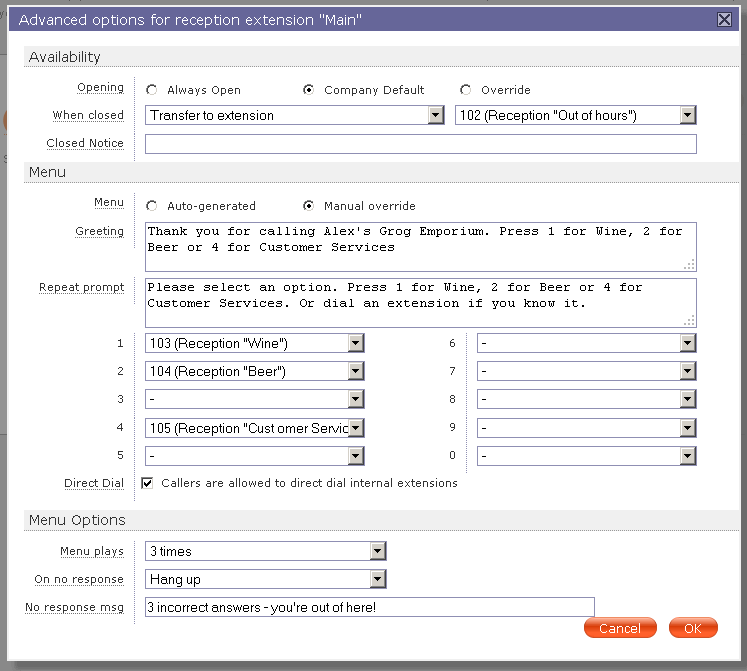Viewport: 747px width, 671px height.
Task: Choose the Override opening option
Action: tap(465, 90)
